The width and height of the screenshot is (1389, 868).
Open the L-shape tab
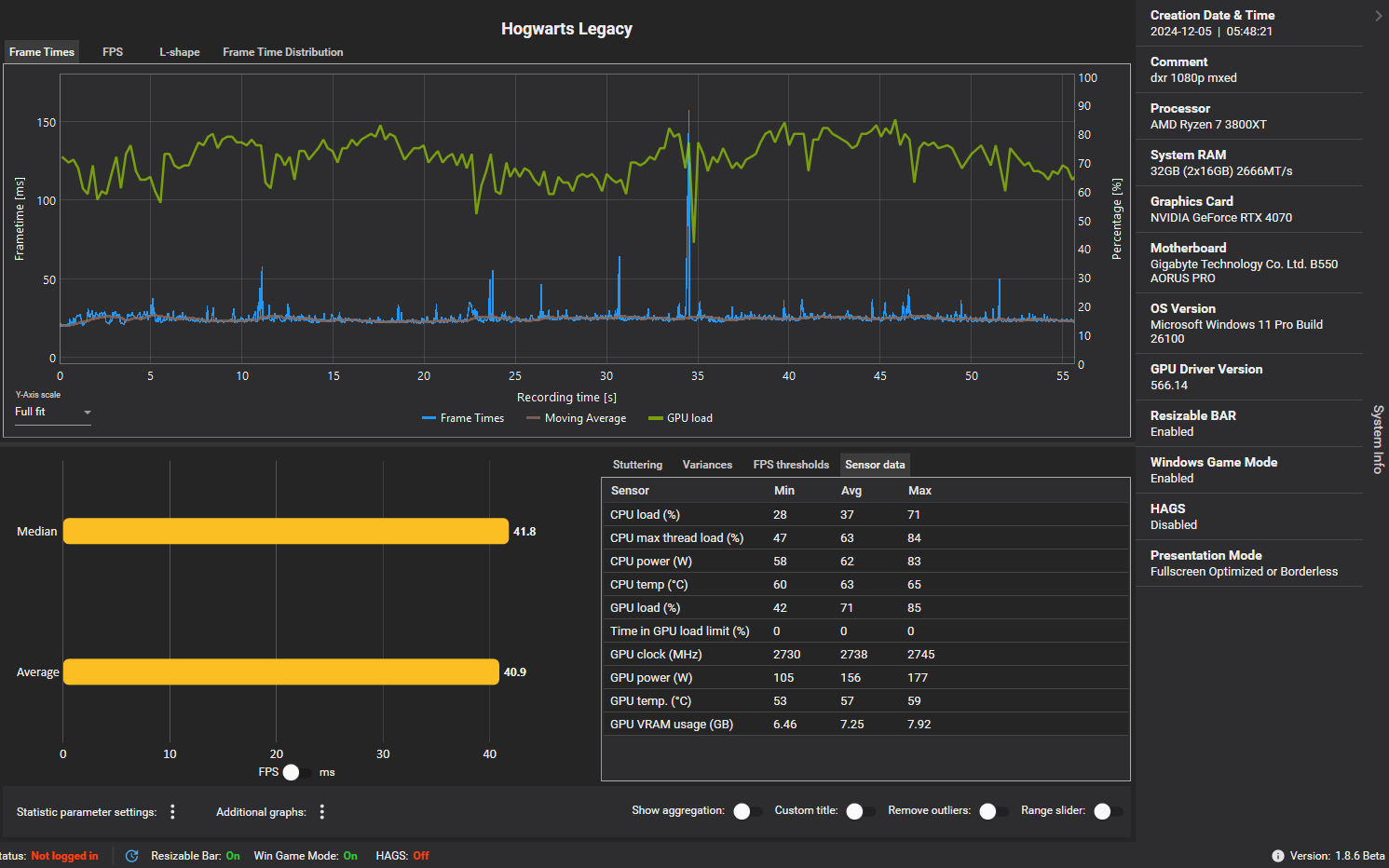point(180,52)
